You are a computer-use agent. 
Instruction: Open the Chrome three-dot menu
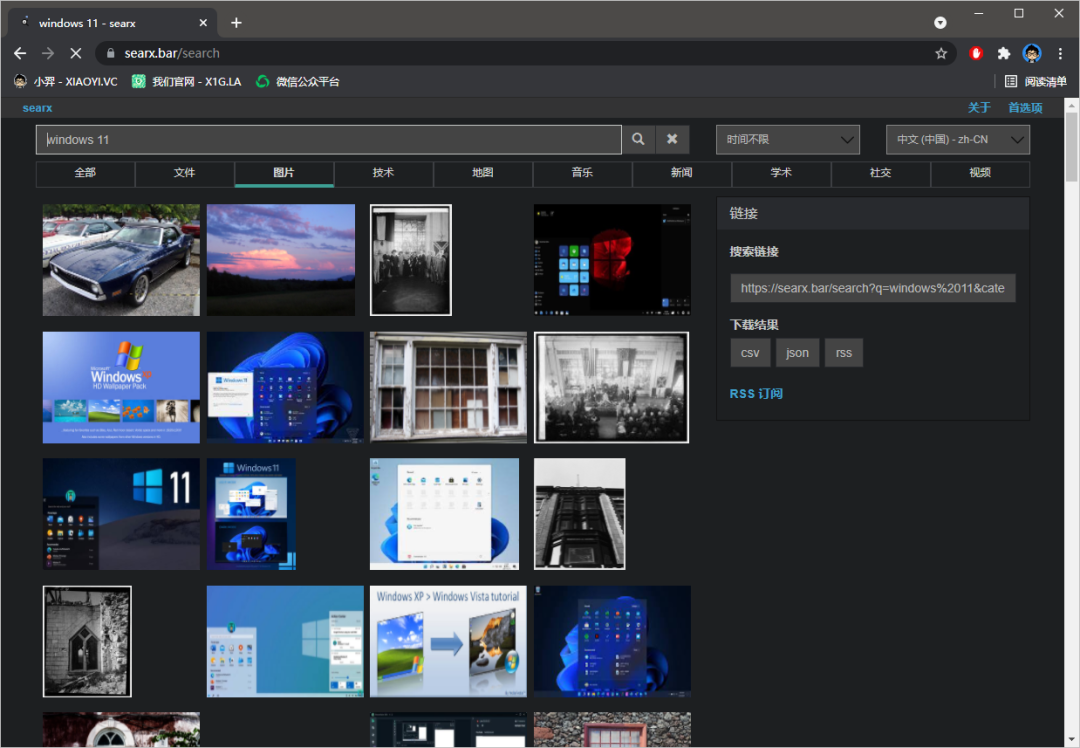[1060, 54]
